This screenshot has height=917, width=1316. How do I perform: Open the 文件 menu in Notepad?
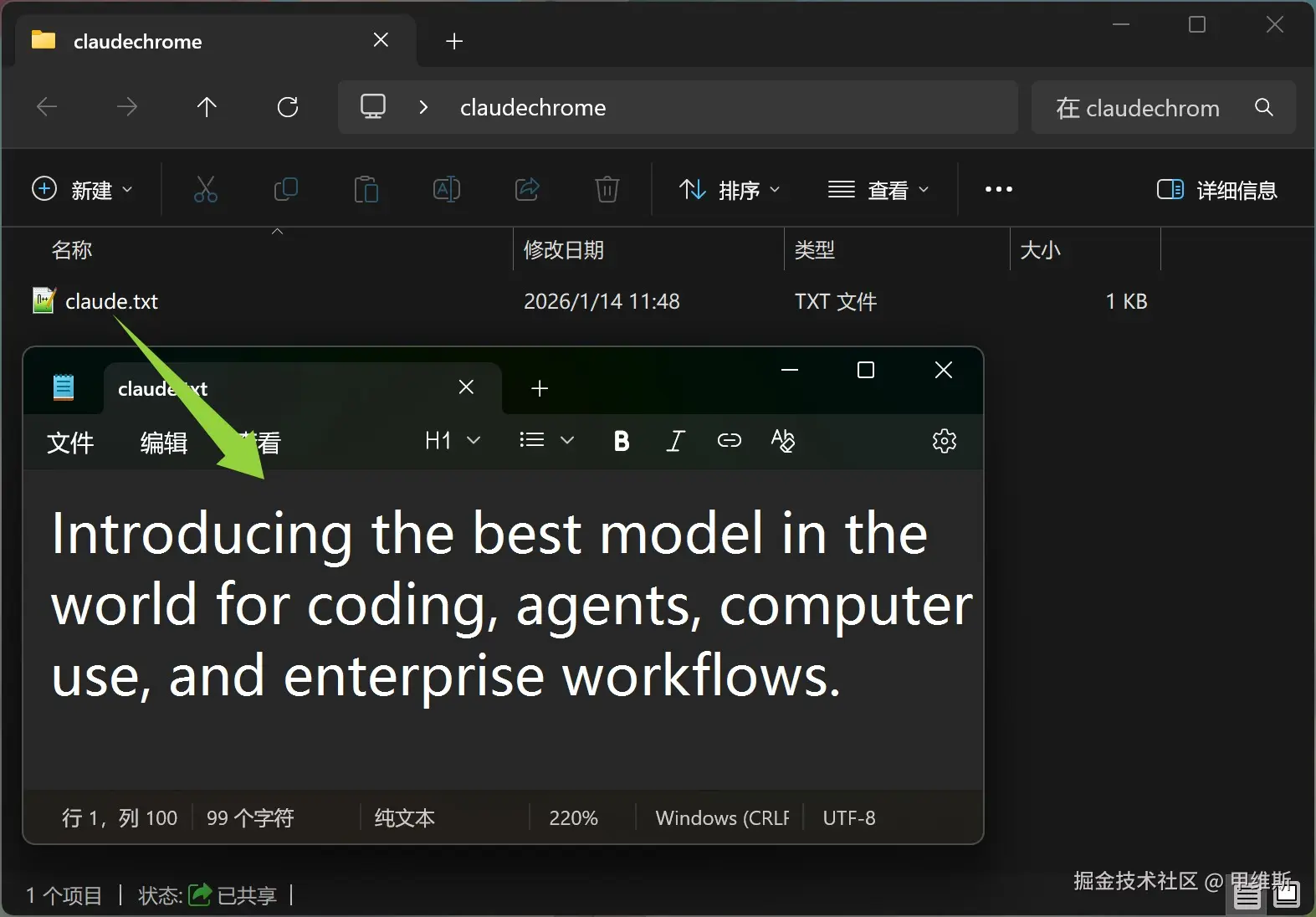coord(70,443)
